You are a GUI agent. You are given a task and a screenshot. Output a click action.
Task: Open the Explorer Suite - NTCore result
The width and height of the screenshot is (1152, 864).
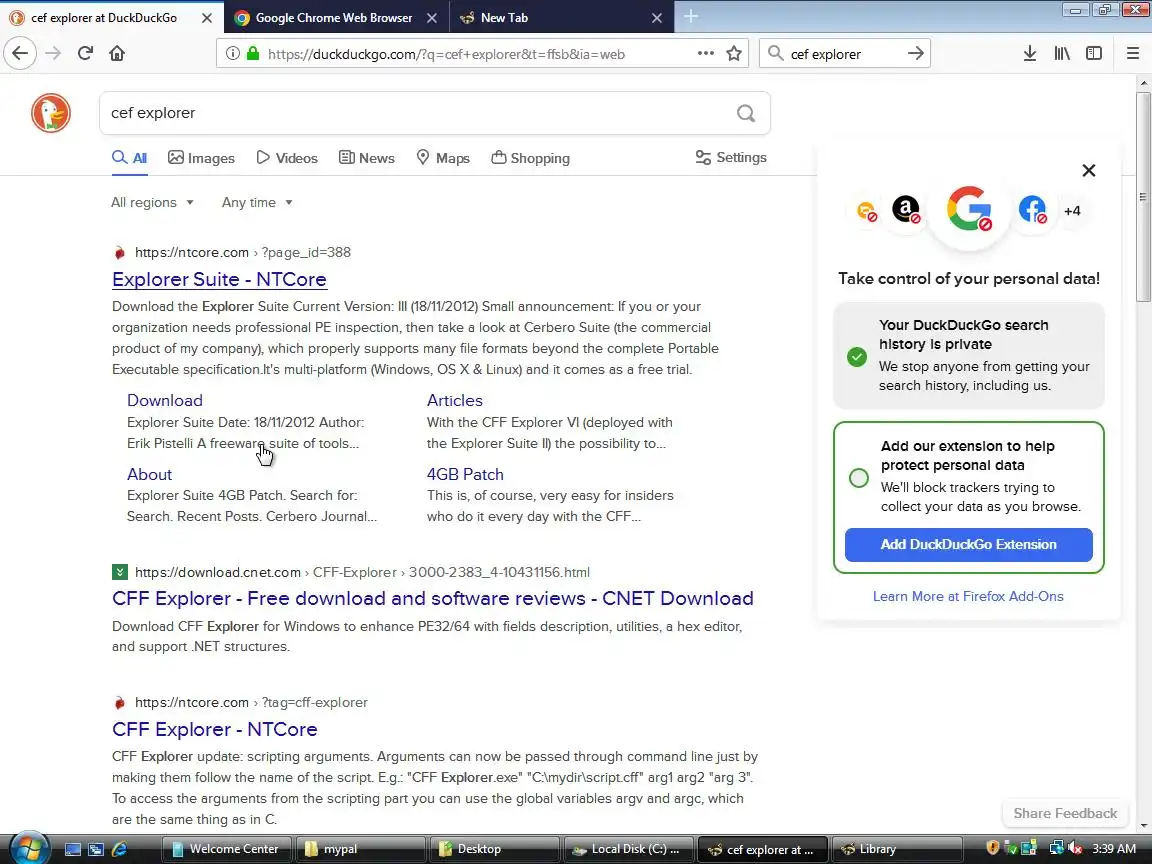pos(219,279)
